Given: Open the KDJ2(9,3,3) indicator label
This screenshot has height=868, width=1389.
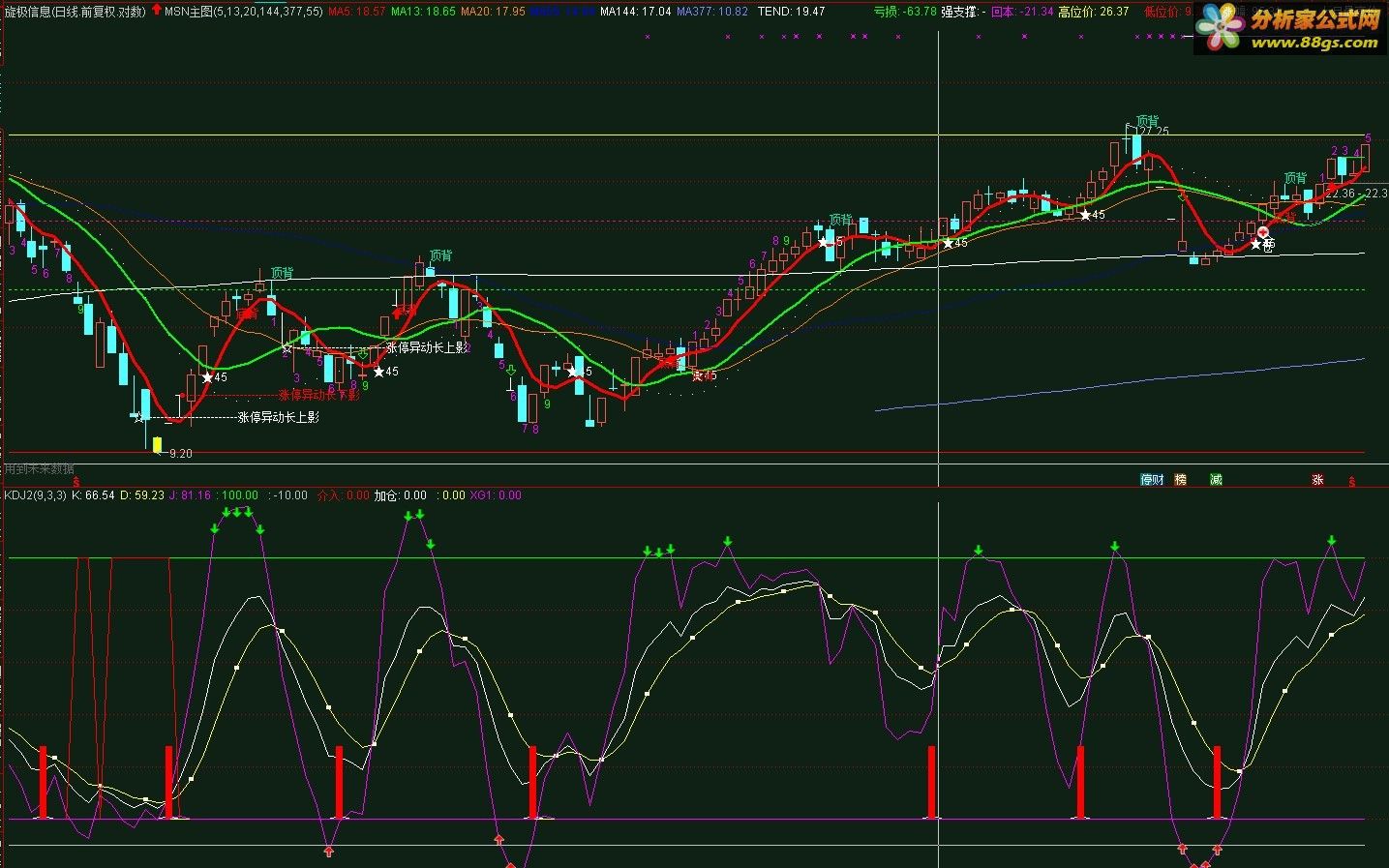Looking at the screenshot, I should point(35,495).
